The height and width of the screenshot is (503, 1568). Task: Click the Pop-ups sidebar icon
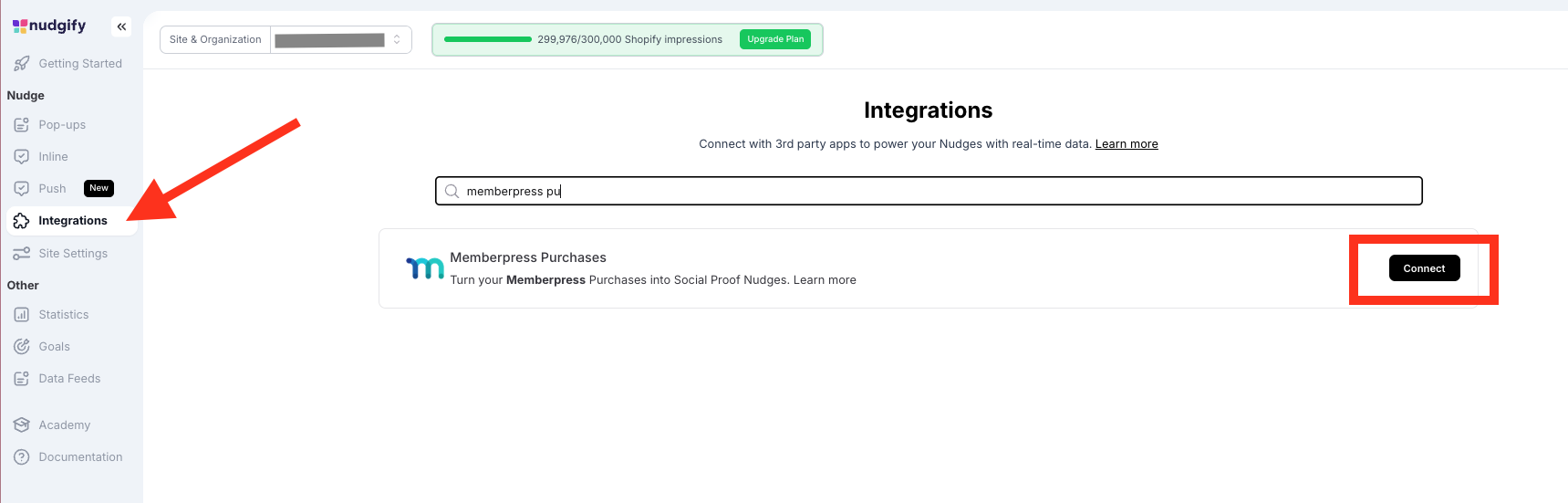click(22, 125)
